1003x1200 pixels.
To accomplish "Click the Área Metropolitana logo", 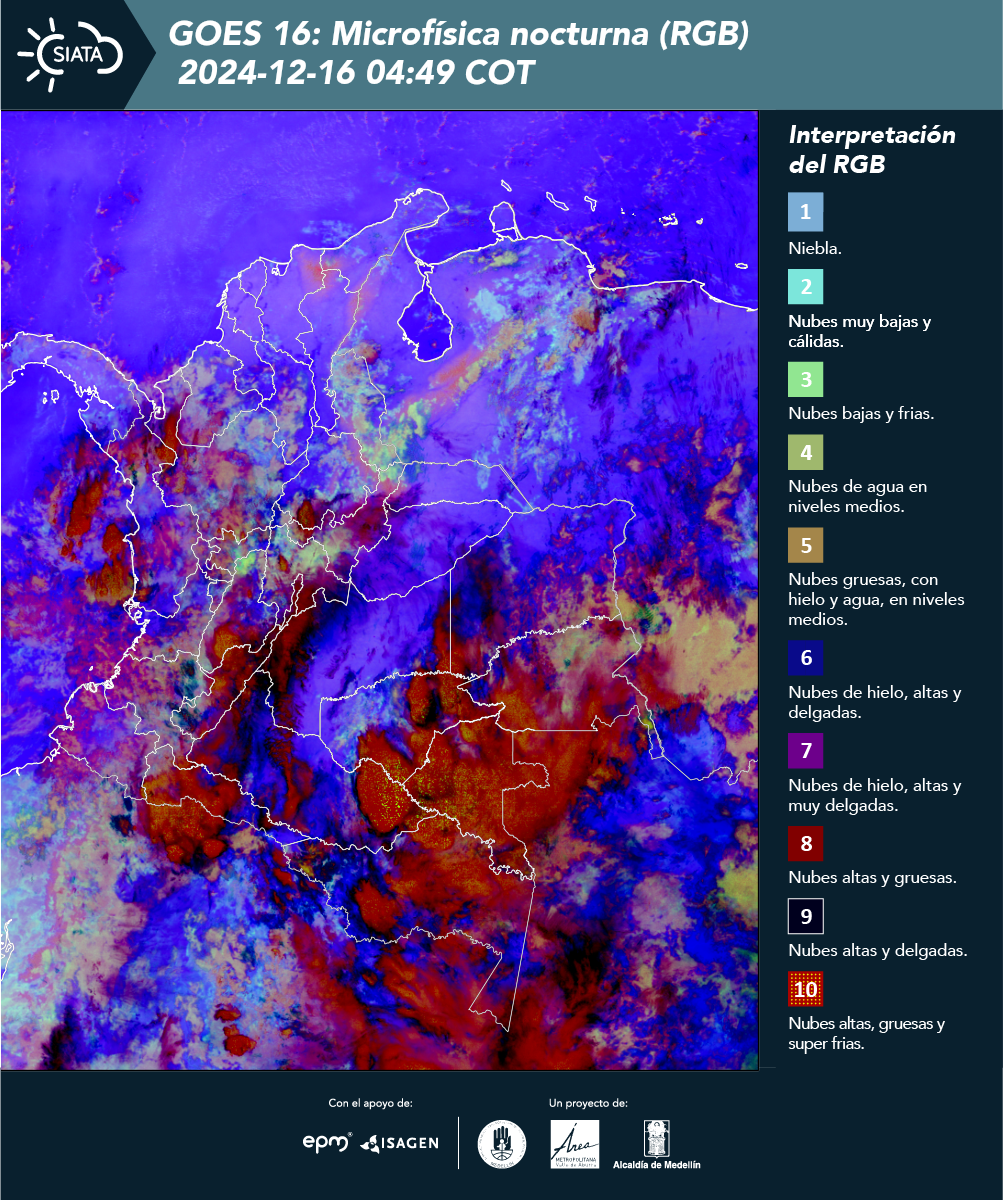I will coord(575,1143).
